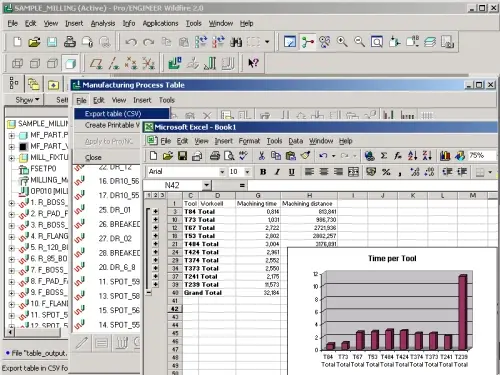Click the Refit view icon

(x=377, y=42)
